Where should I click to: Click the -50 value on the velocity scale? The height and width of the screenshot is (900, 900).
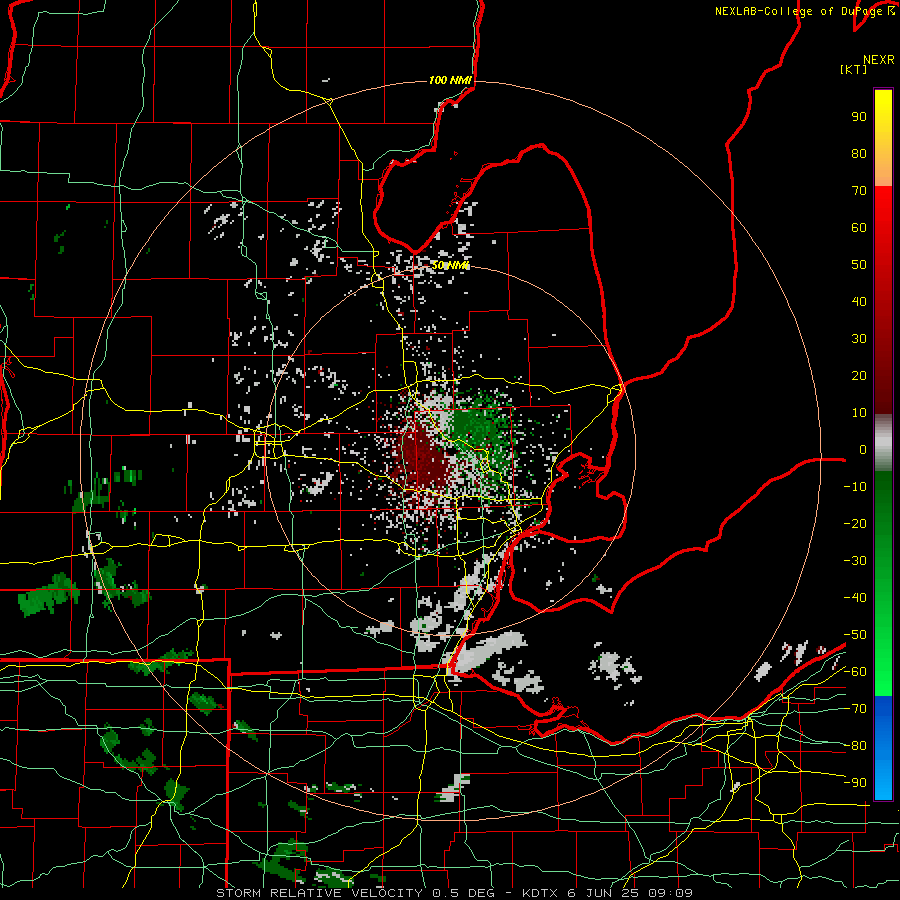tap(855, 635)
